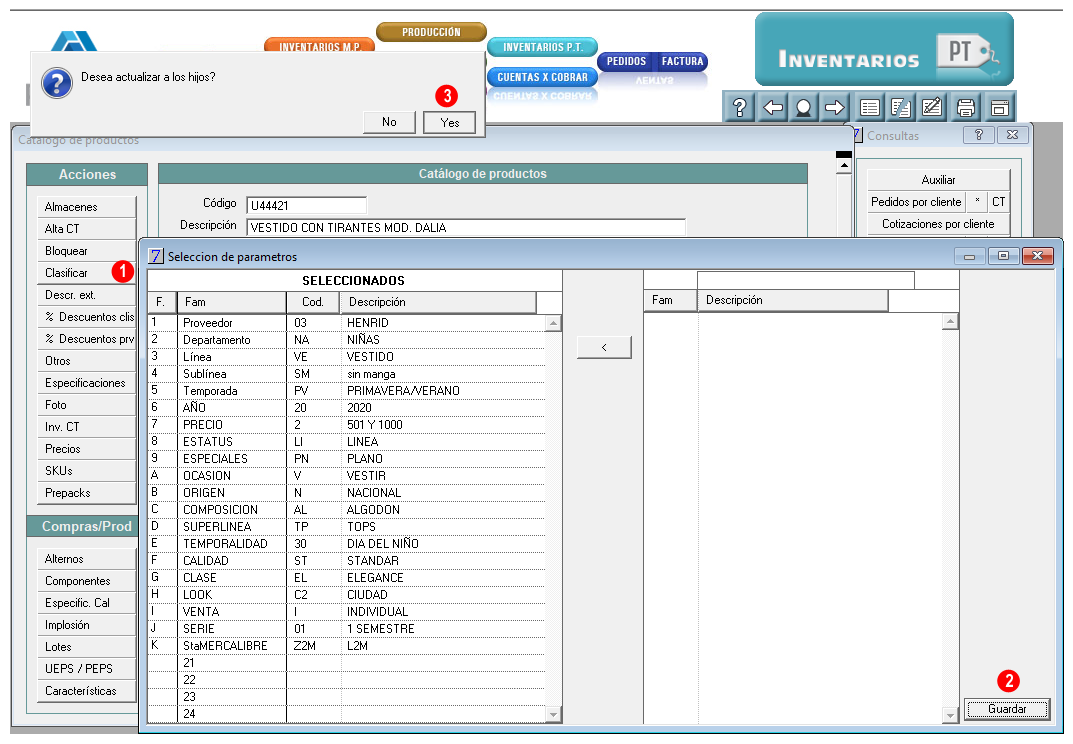Select the TEMPORALIDAD DIA DEL NIÑO row
This screenshot has height=744, width=1073.
(346, 543)
